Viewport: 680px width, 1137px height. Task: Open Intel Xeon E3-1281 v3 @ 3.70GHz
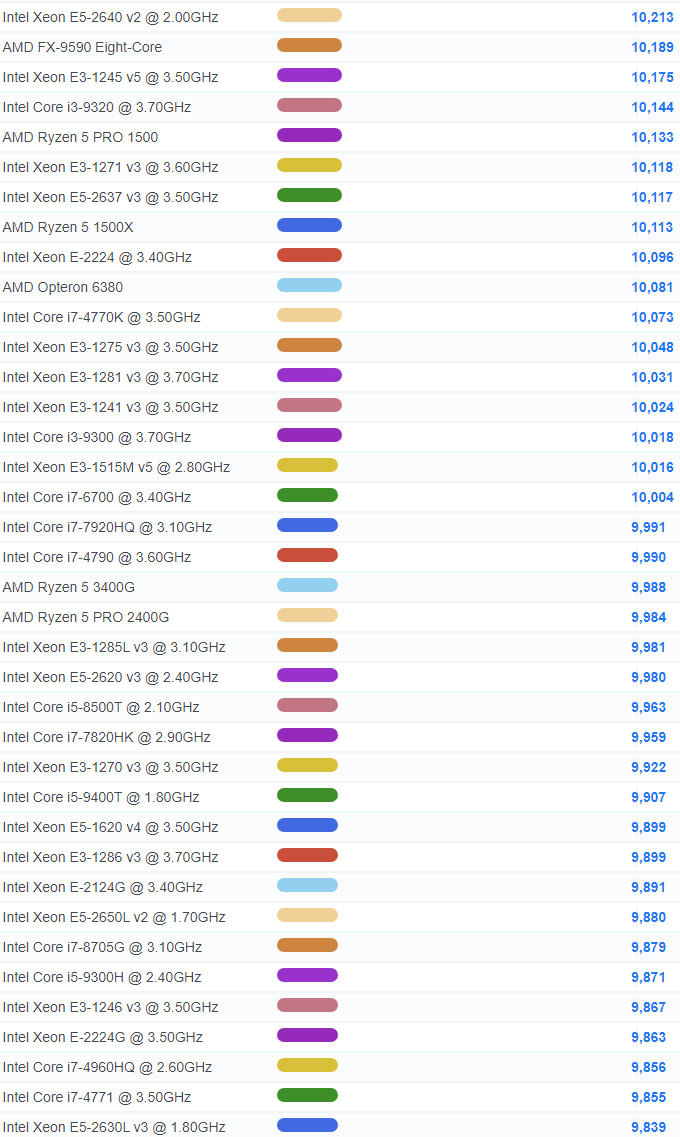pos(110,377)
